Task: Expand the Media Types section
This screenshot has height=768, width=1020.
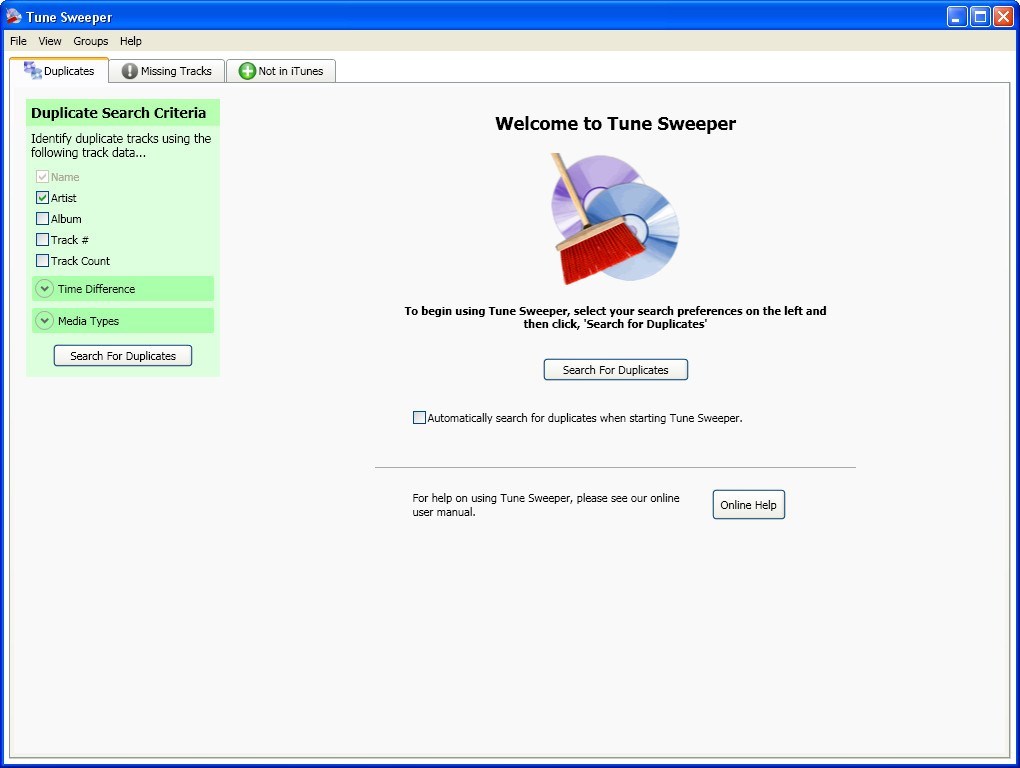Action: [44, 321]
